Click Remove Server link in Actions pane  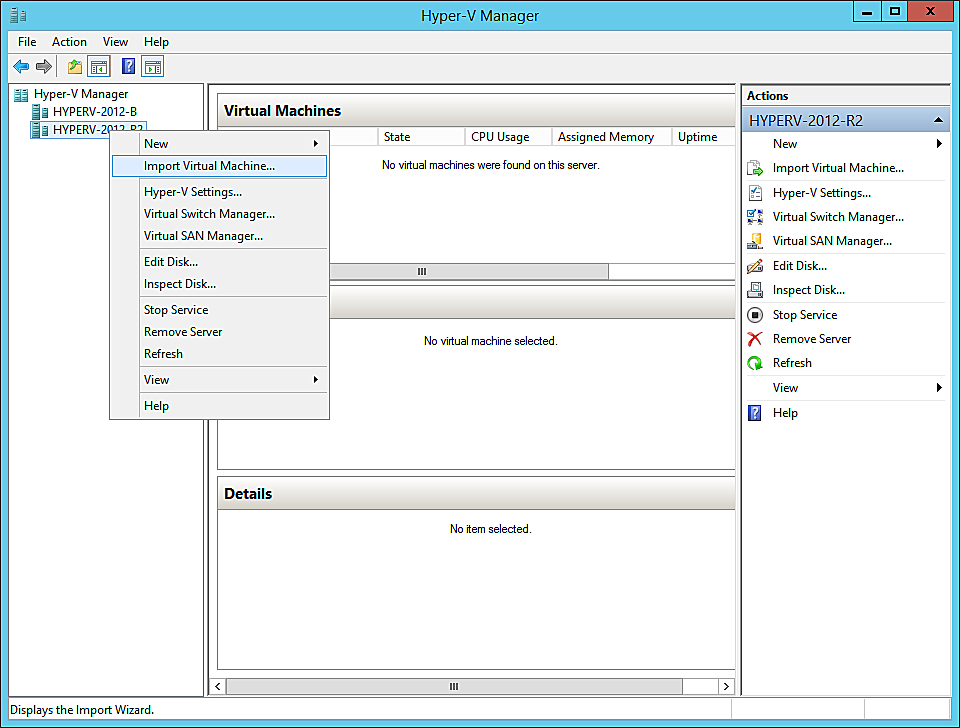click(x=812, y=339)
